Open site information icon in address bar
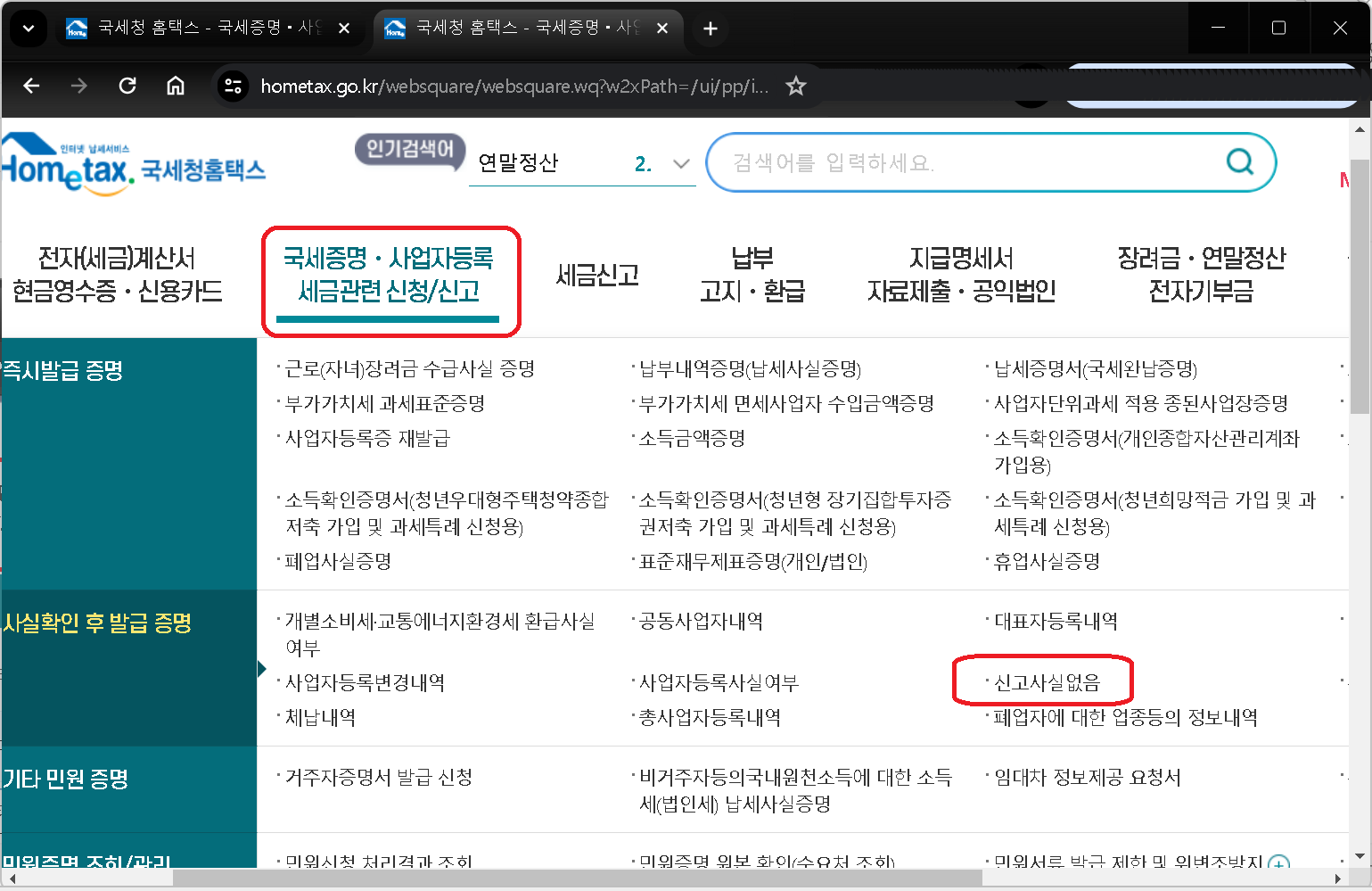 (234, 86)
